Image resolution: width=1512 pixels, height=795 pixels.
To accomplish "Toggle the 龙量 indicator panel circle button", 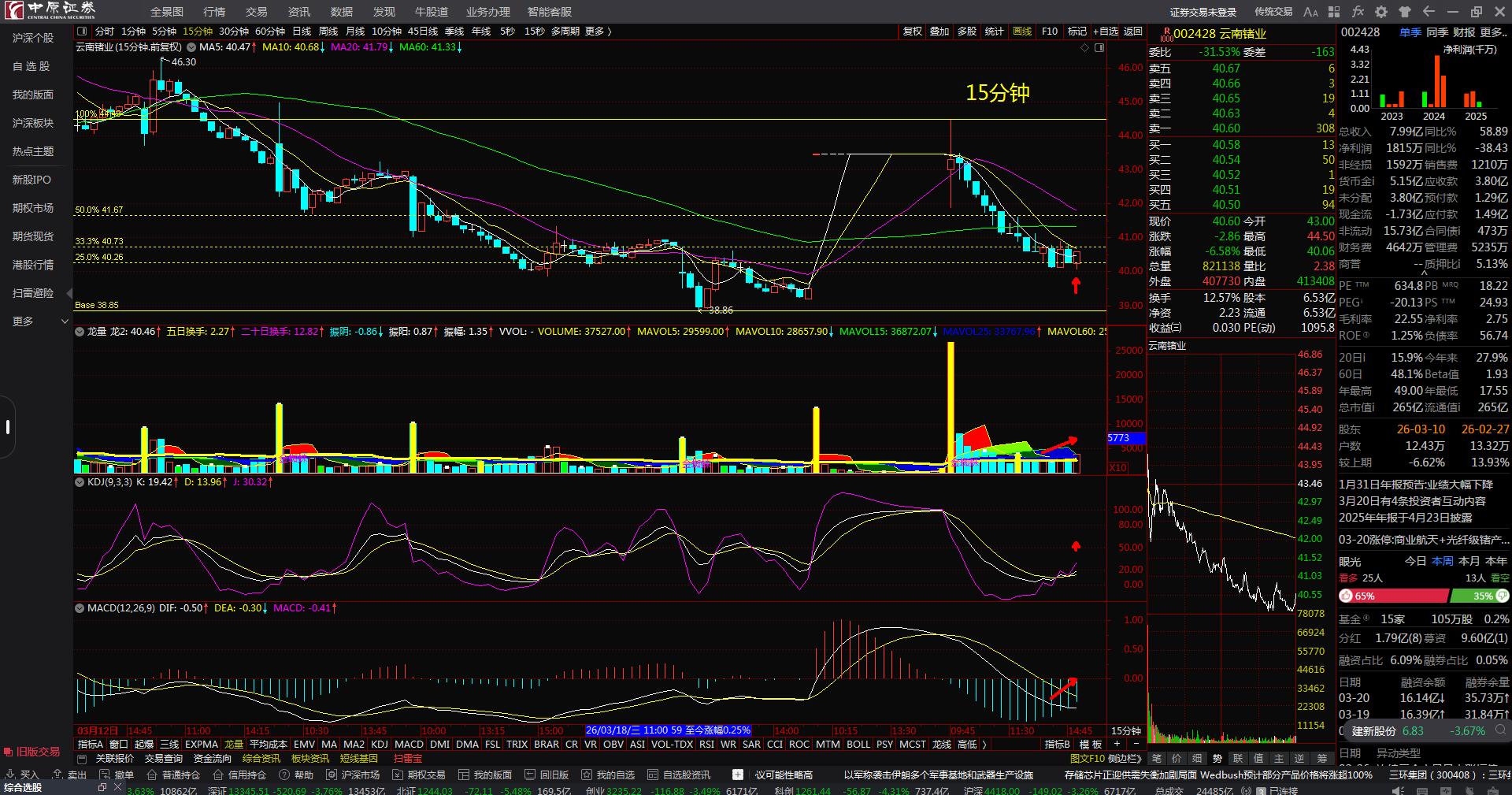I will 80,332.
